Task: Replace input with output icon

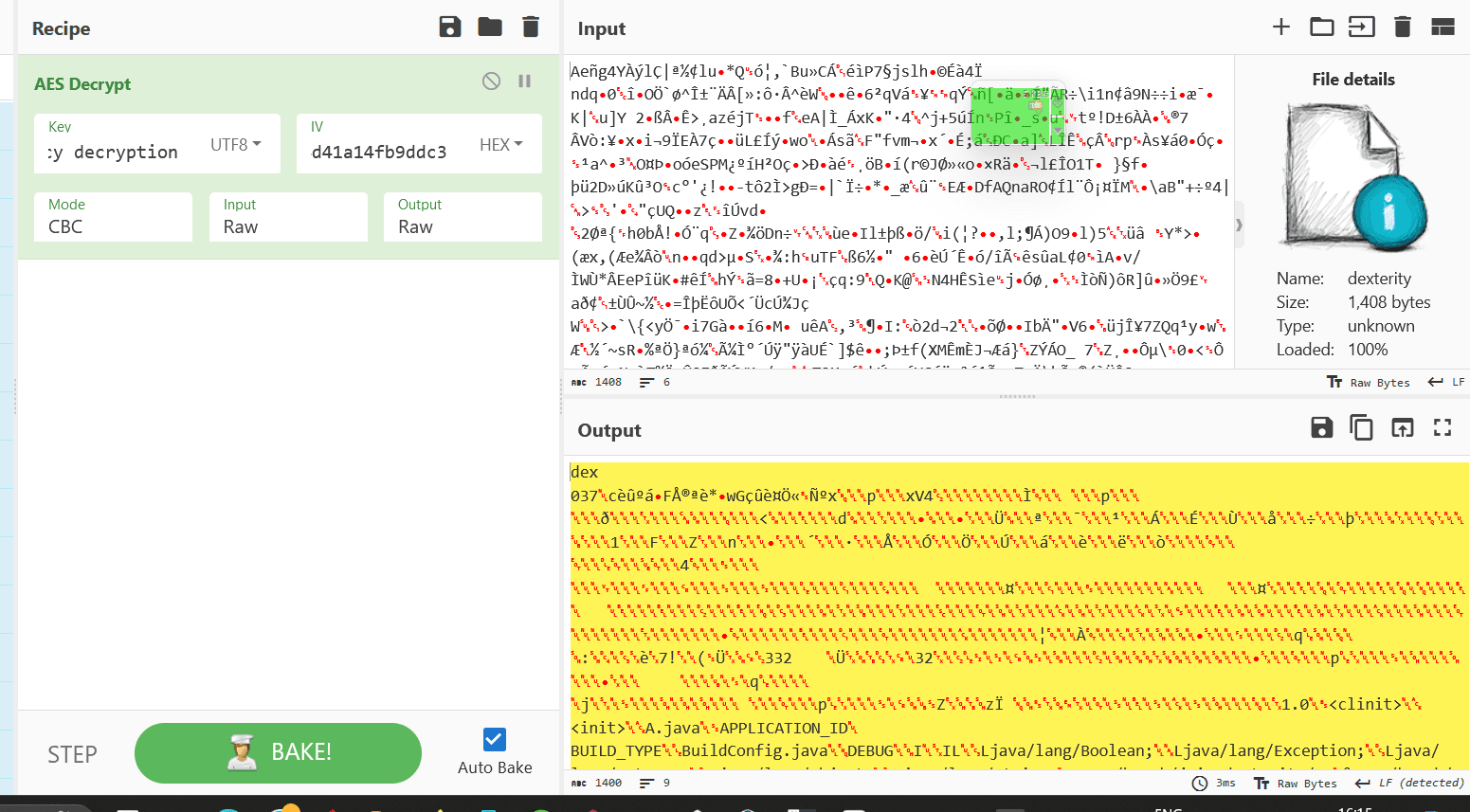Action: [x=1402, y=427]
